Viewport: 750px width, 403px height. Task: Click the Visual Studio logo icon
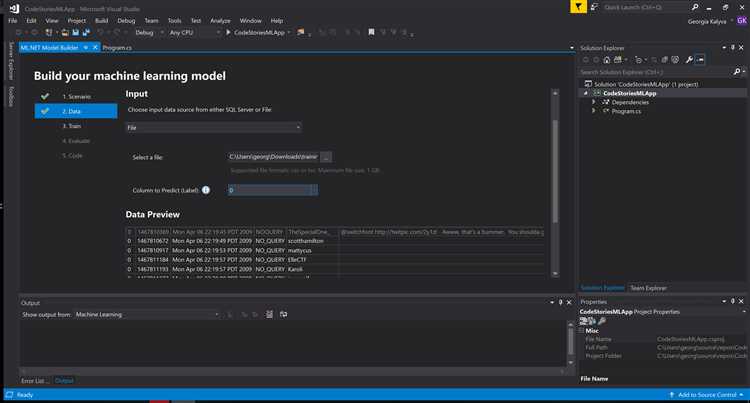point(14,8)
